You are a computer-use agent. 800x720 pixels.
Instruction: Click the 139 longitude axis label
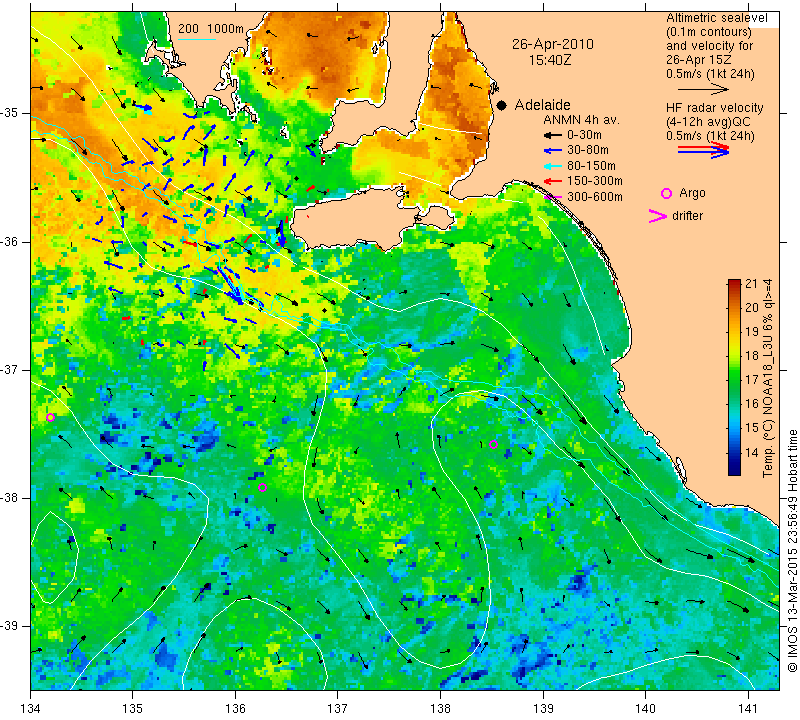543,709
